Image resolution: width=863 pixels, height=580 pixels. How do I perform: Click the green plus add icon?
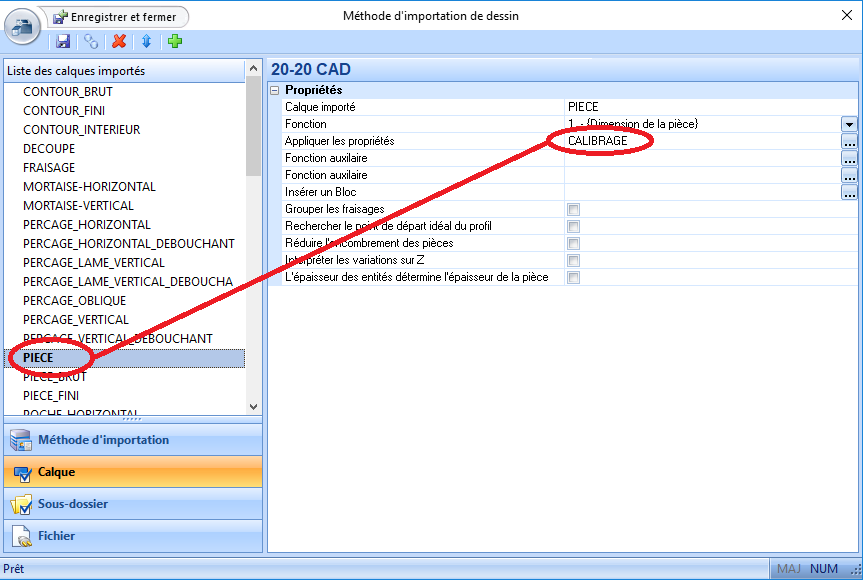pyautogui.click(x=175, y=41)
